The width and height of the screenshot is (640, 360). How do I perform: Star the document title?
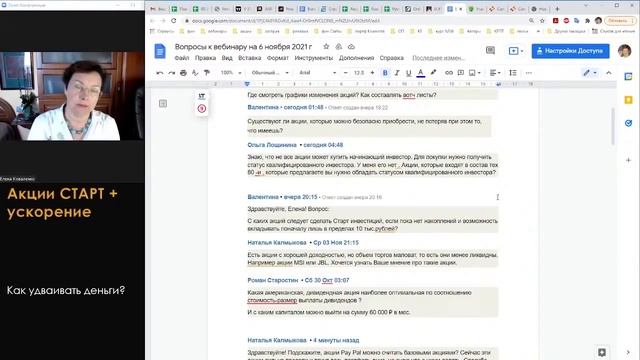[326, 47]
